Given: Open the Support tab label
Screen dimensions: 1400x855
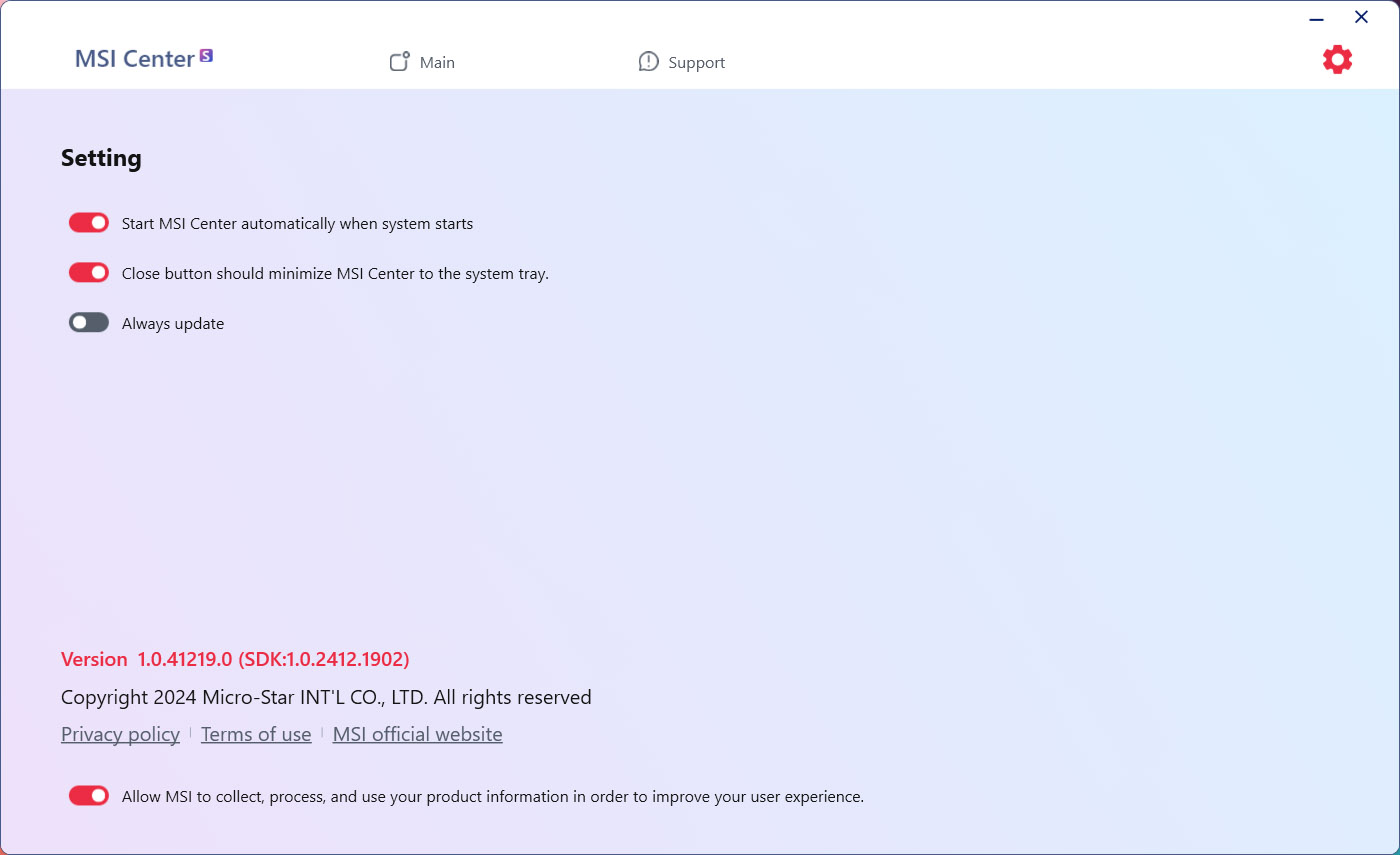Looking at the screenshot, I should click(x=696, y=63).
